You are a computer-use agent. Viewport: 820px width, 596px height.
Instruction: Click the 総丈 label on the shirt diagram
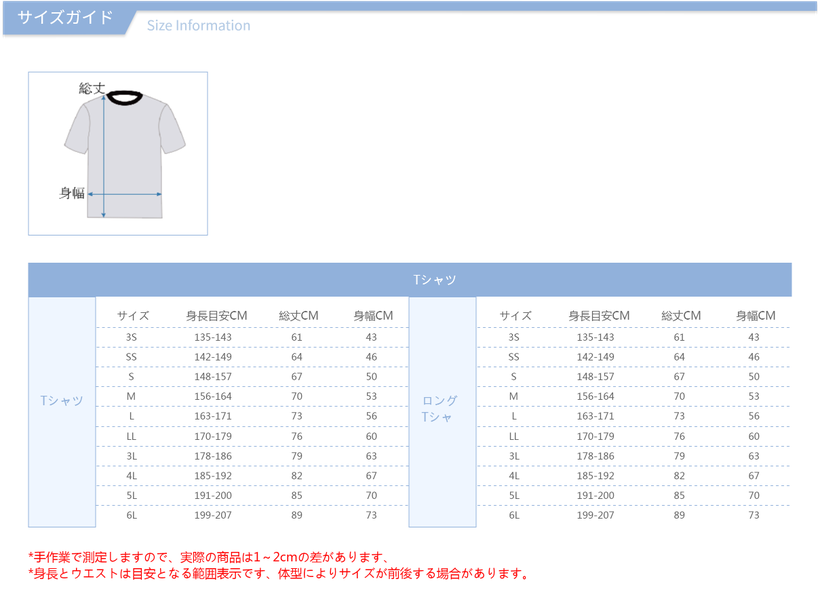tap(92, 88)
